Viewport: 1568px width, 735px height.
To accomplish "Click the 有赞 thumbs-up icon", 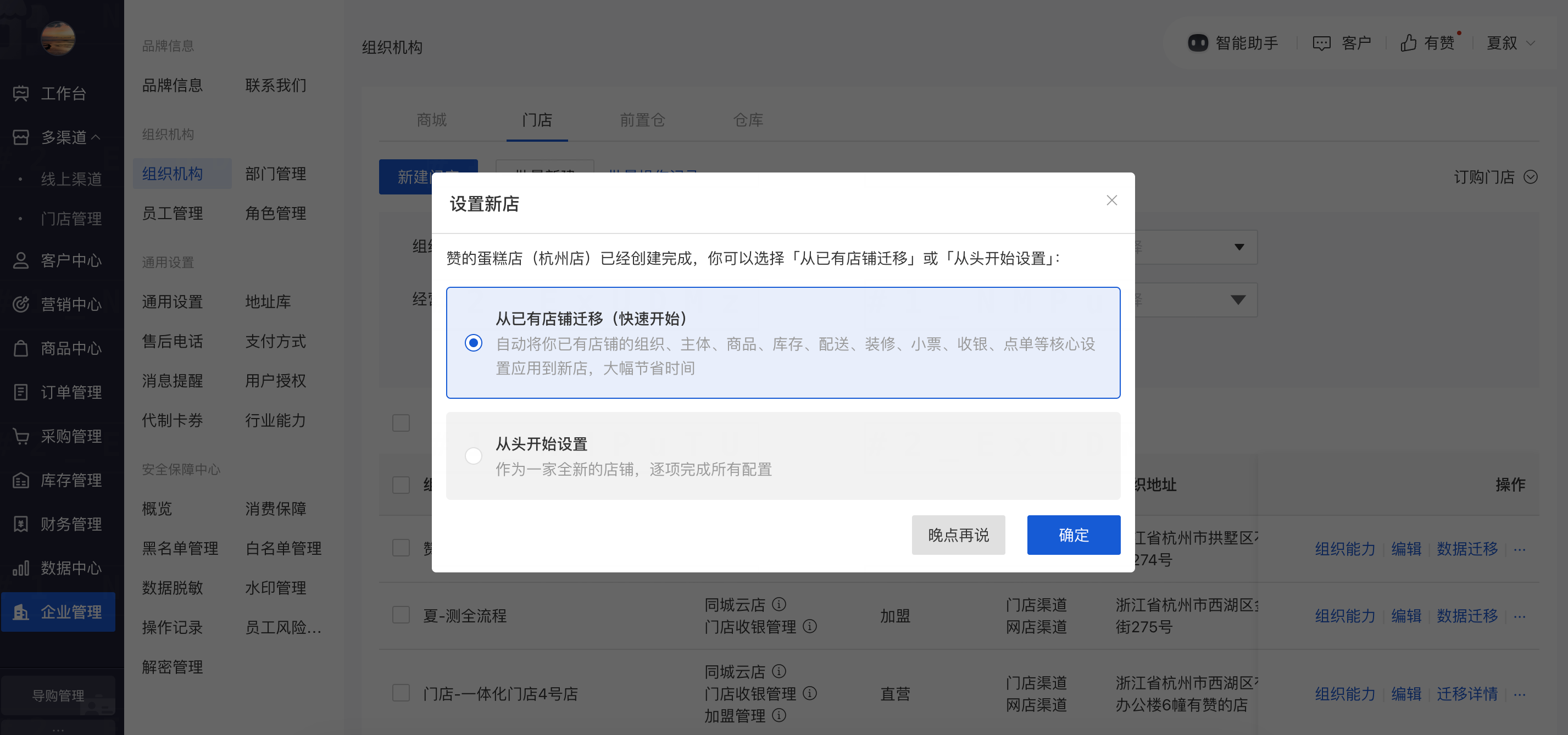I will click(x=1408, y=43).
